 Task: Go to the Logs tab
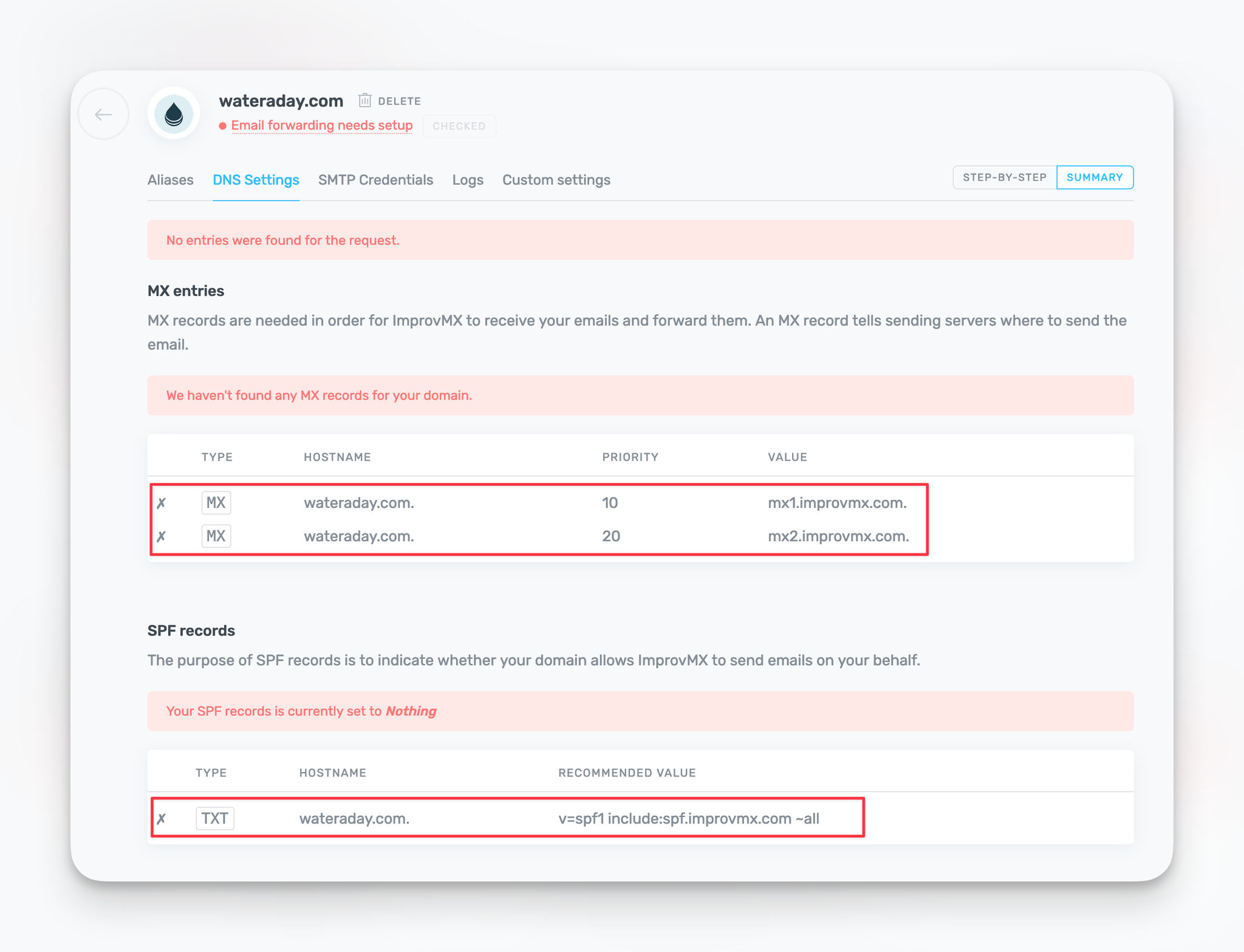[468, 180]
